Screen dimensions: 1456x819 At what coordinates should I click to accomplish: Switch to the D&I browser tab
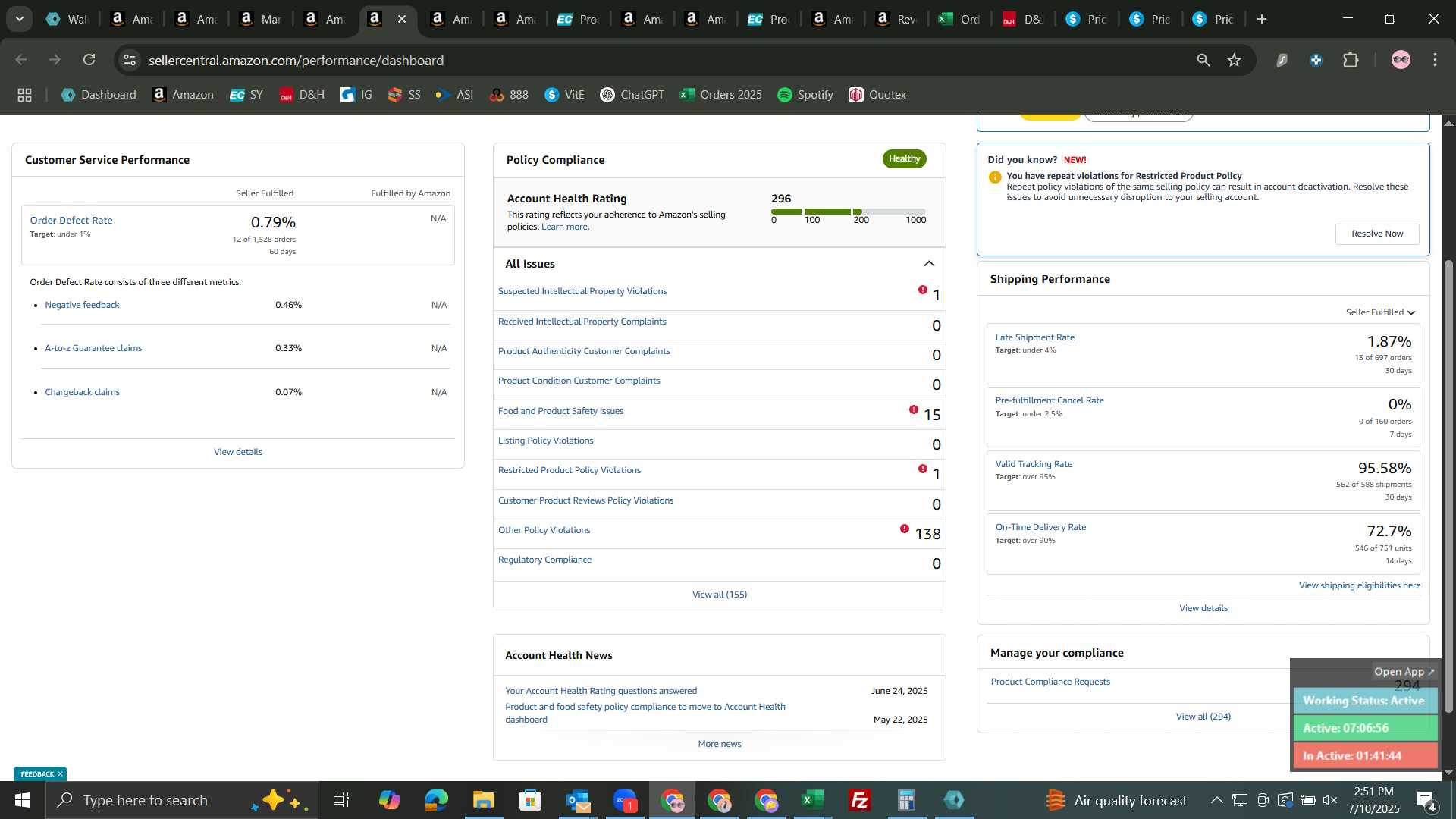click(1023, 19)
